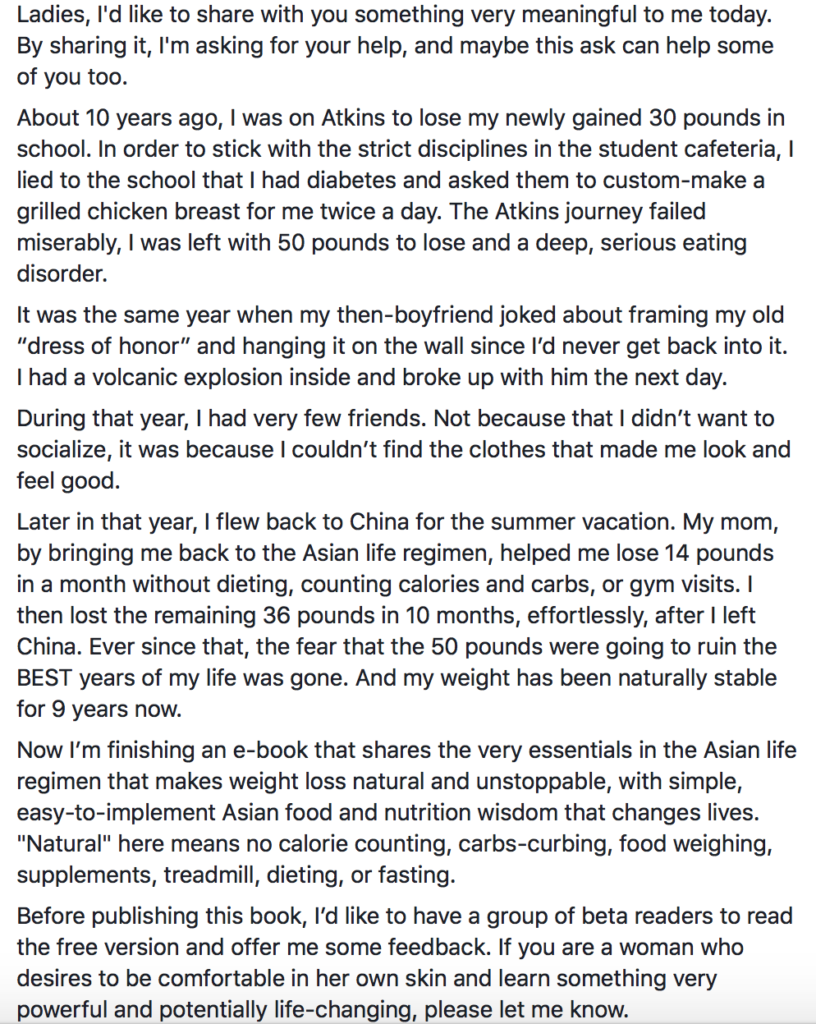Click the phrase "36 pounds in 10 months"
The height and width of the screenshot is (1024, 816).
390,616
